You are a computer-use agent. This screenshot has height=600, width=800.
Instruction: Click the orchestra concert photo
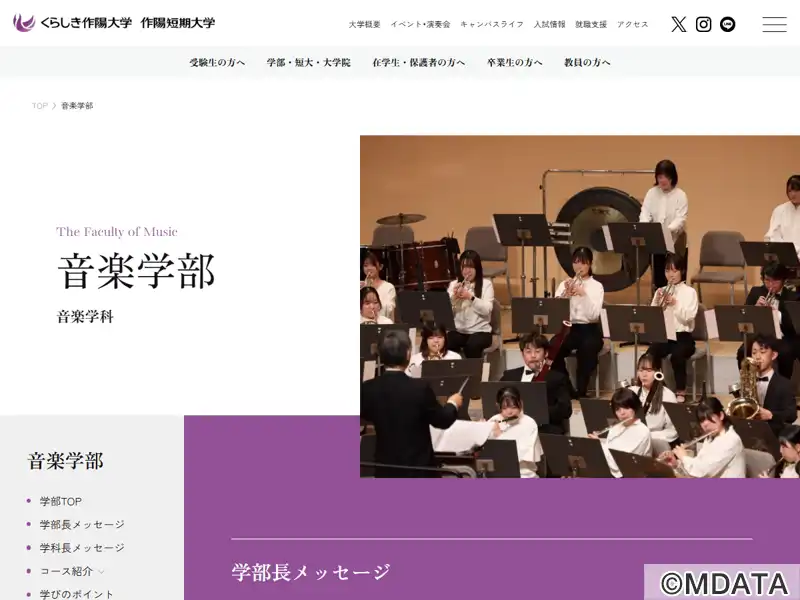coord(580,307)
